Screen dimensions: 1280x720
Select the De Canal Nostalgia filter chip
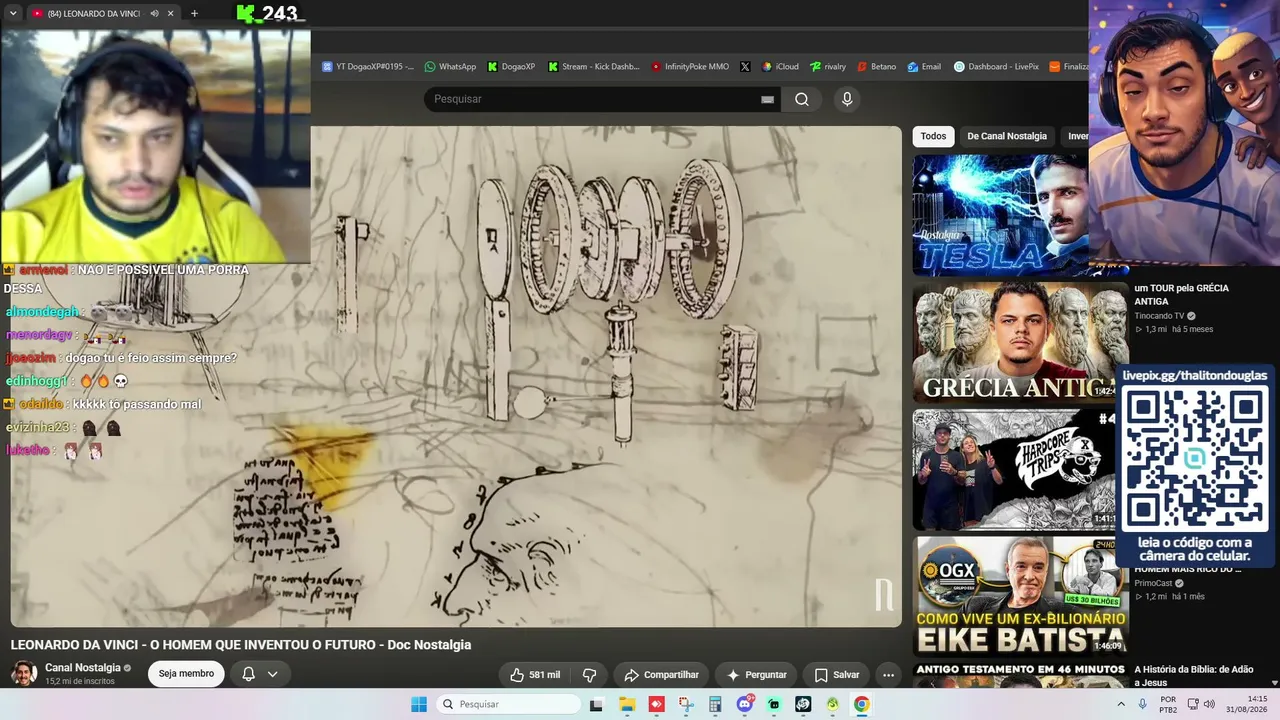tap(1007, 136)
